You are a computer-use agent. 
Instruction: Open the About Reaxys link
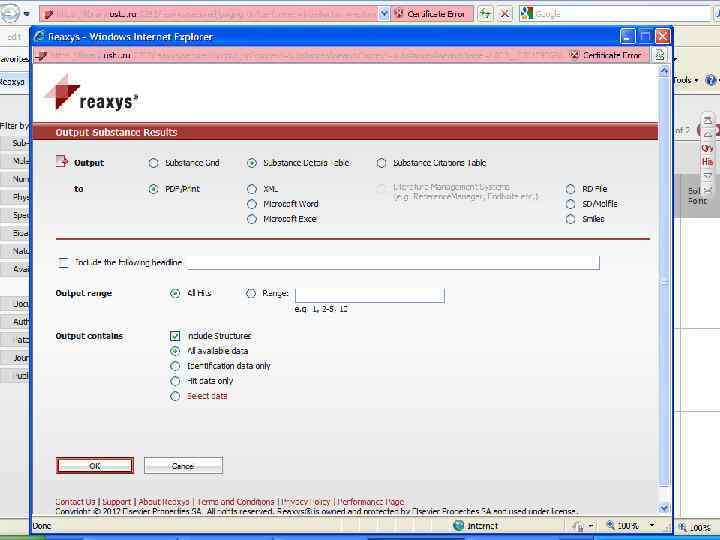pyautogui.click(x=164, y=502)
